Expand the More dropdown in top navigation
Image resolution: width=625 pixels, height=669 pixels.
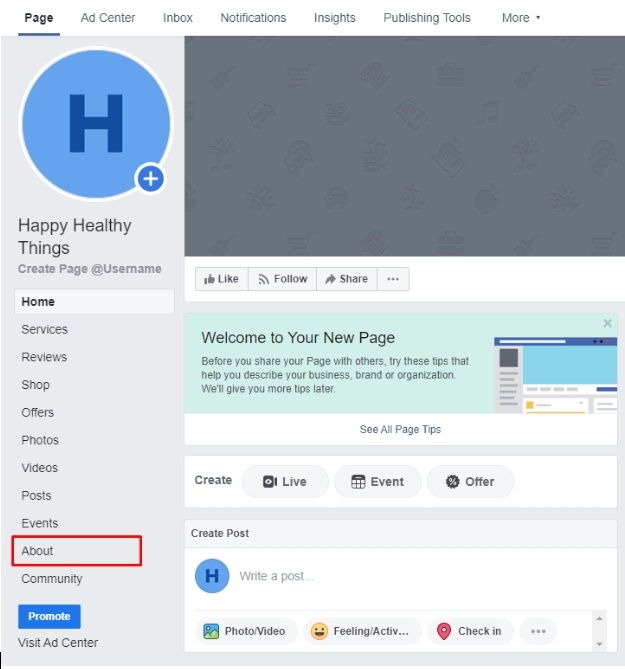(521, 18)
